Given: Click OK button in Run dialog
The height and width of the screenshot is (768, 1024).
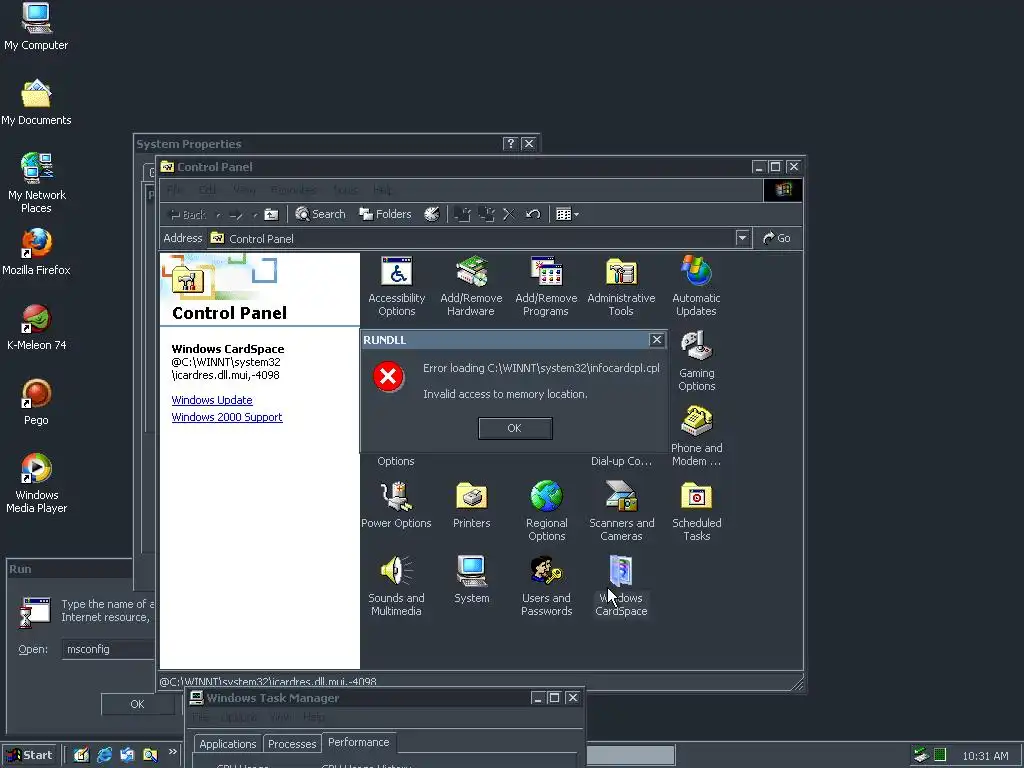Looking at the screenshot, I should tap(137, 704).
